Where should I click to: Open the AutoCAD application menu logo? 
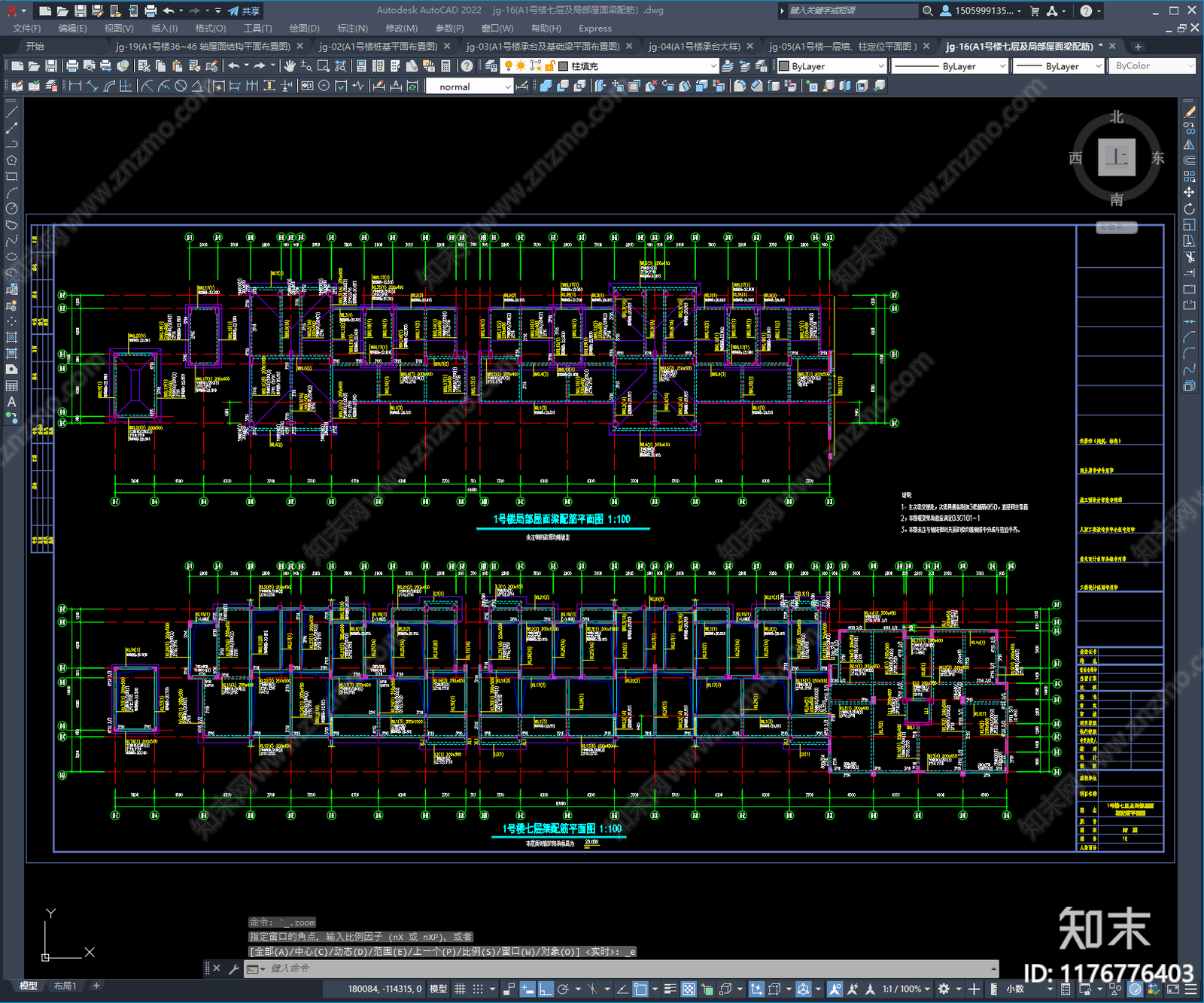click(11, 11)
